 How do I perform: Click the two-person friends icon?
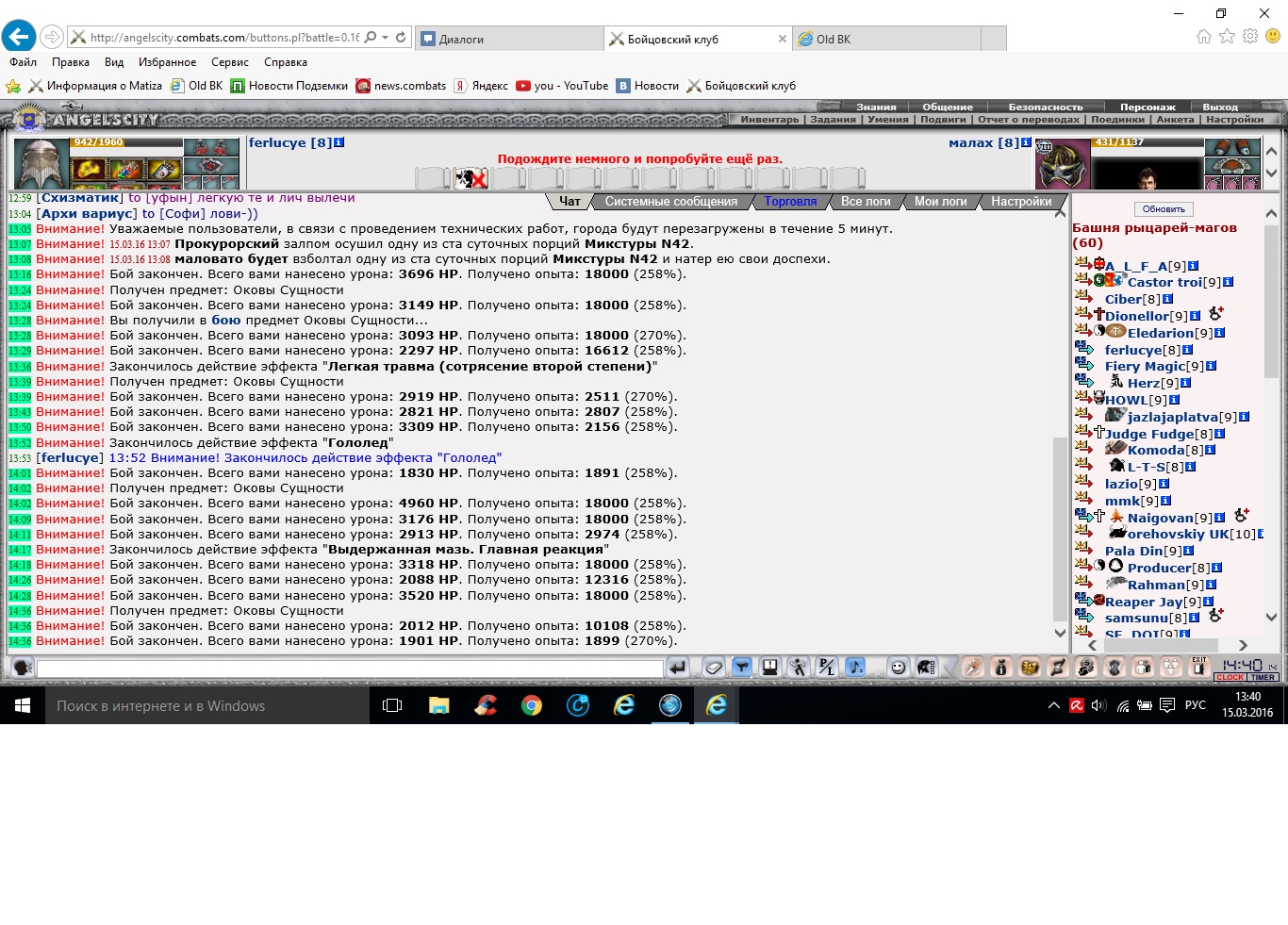point(1143,668)
